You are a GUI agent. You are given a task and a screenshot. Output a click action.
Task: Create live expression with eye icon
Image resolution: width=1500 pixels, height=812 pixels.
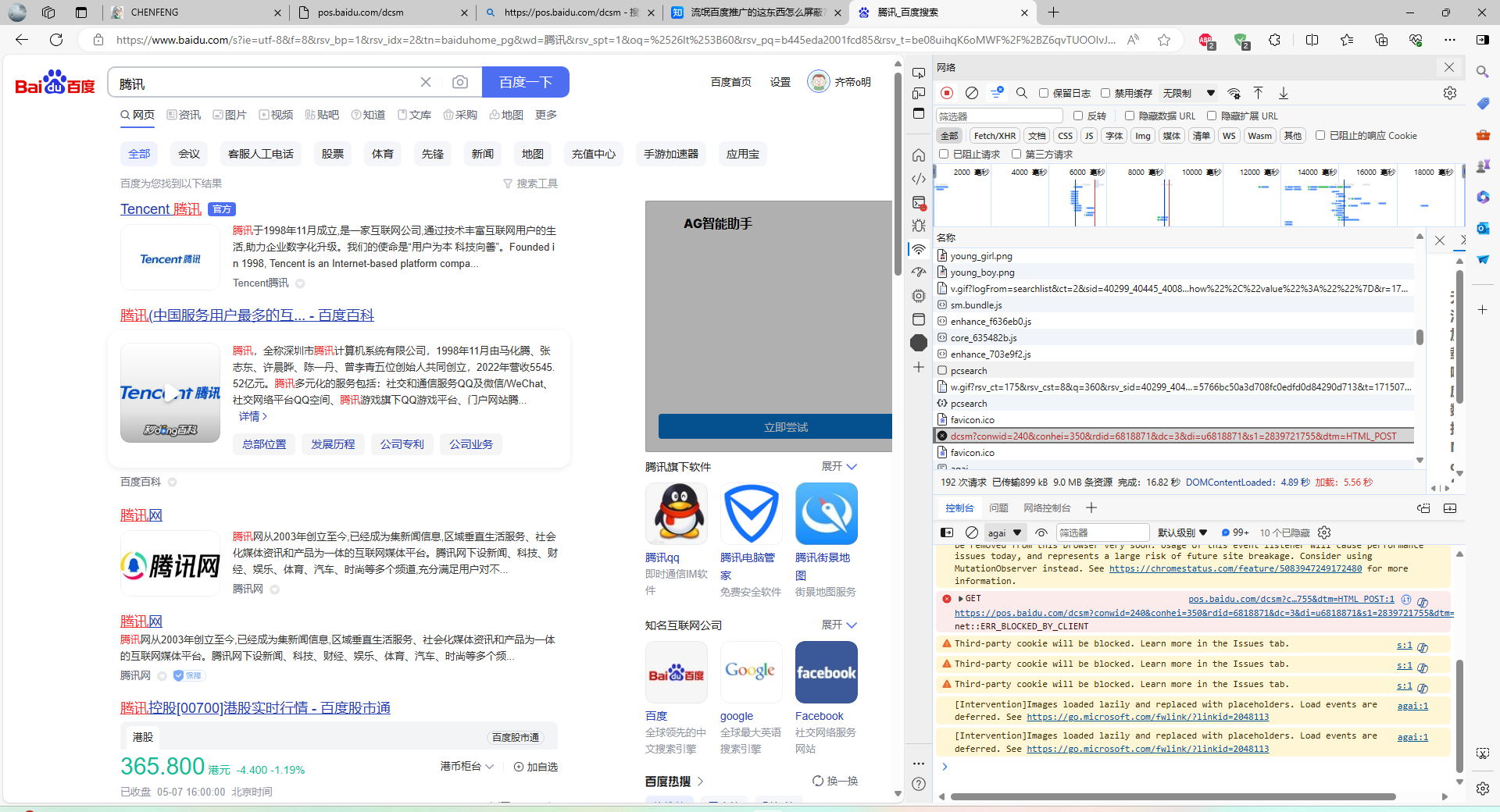tap(1041, 532)
